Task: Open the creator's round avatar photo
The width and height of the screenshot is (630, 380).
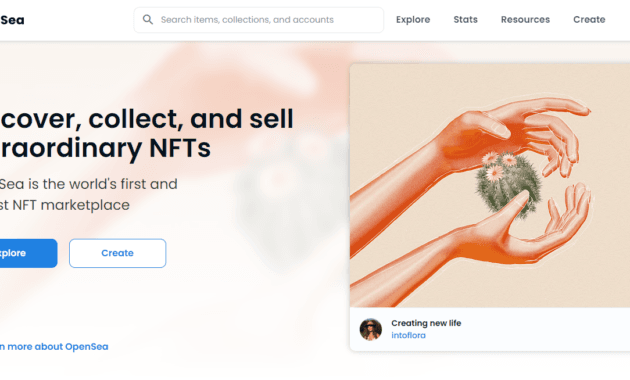Action: (x=370, y=329)
